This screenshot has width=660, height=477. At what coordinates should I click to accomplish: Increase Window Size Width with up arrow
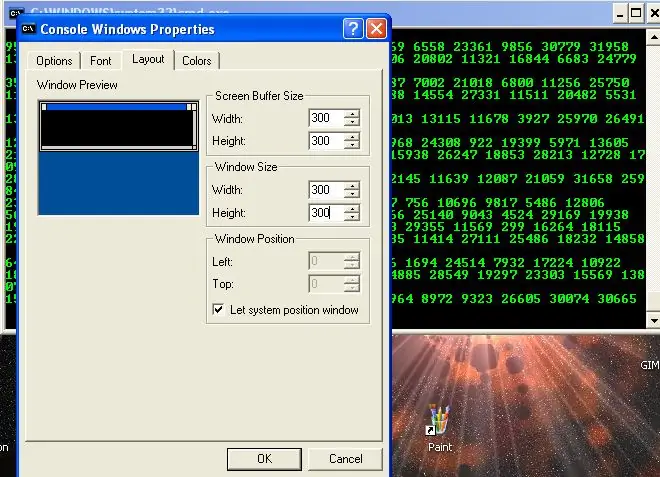coord(352,185)
